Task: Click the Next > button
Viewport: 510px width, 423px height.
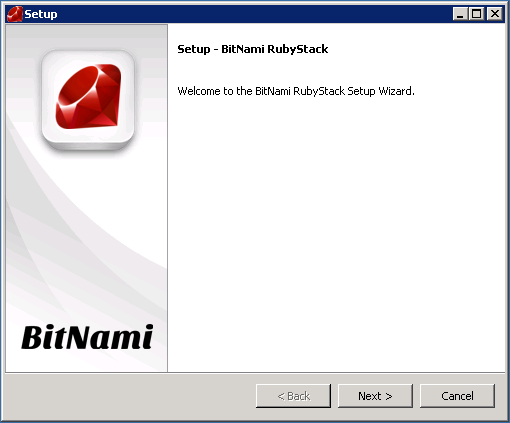Action: (x=375, y=396)
